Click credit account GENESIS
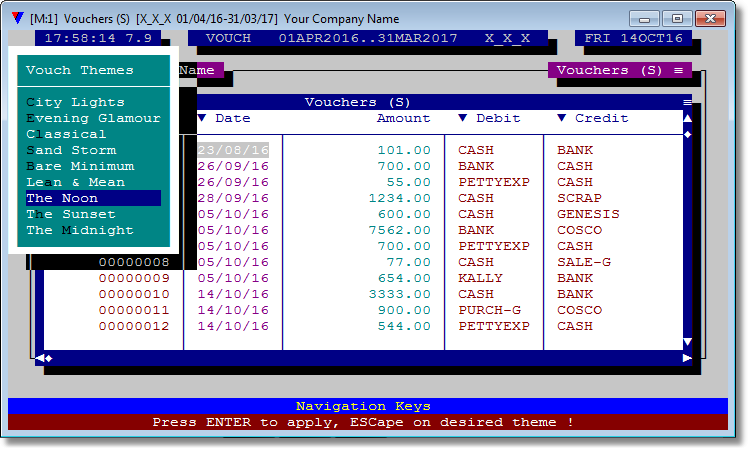This screenshot has width=748, height=450. (588, 214)
